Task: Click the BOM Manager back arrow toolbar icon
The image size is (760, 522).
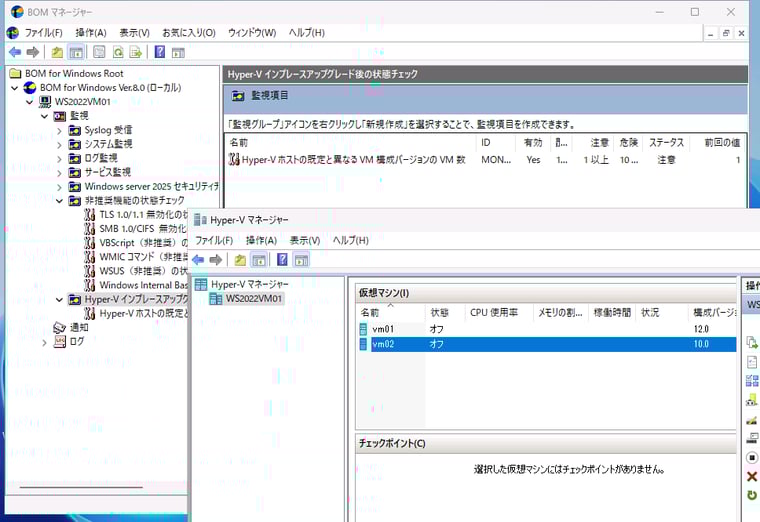Action: pos(15,52)
